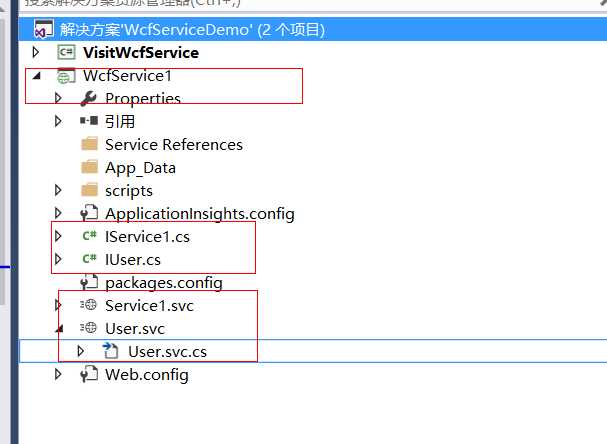Click the web project icon beside WcfService1
The image size is (607, 444).
tap(66, 76)
